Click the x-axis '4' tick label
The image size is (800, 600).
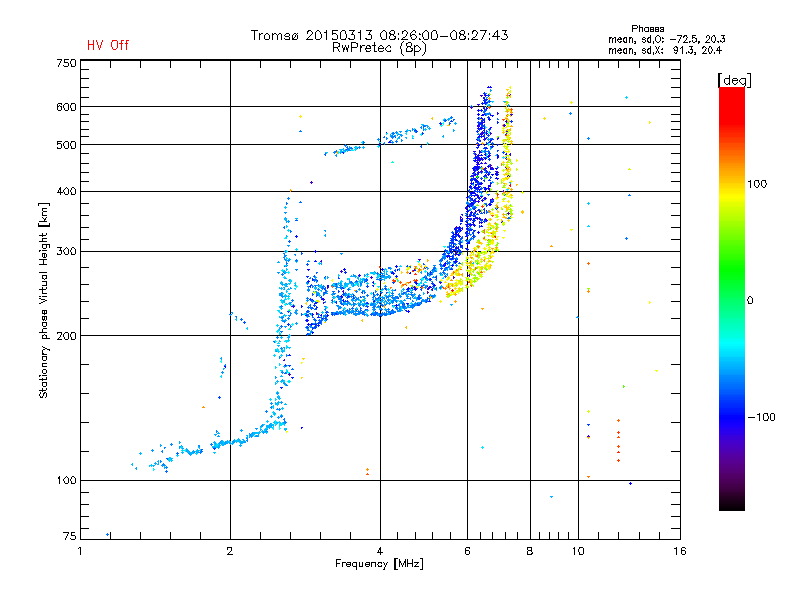[x=380, y=551]
